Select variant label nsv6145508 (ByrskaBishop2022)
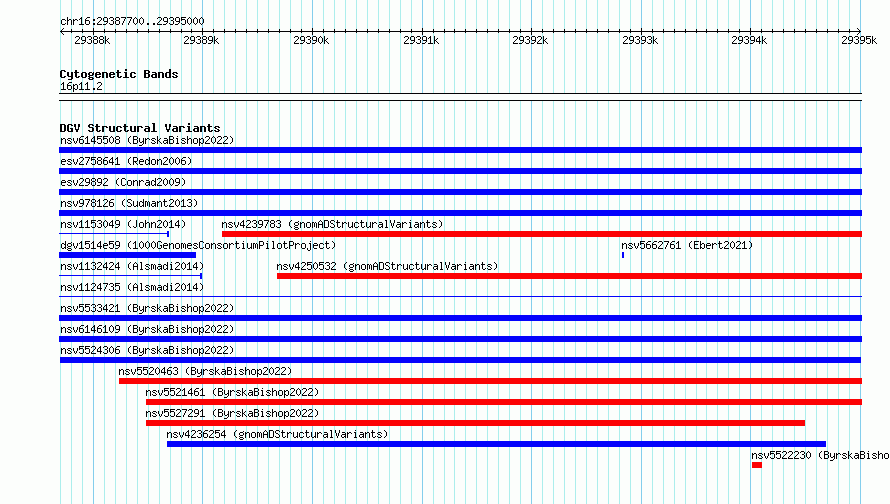Image resolution: width=890 pixels, height=504 pixels. pos(147,140)
